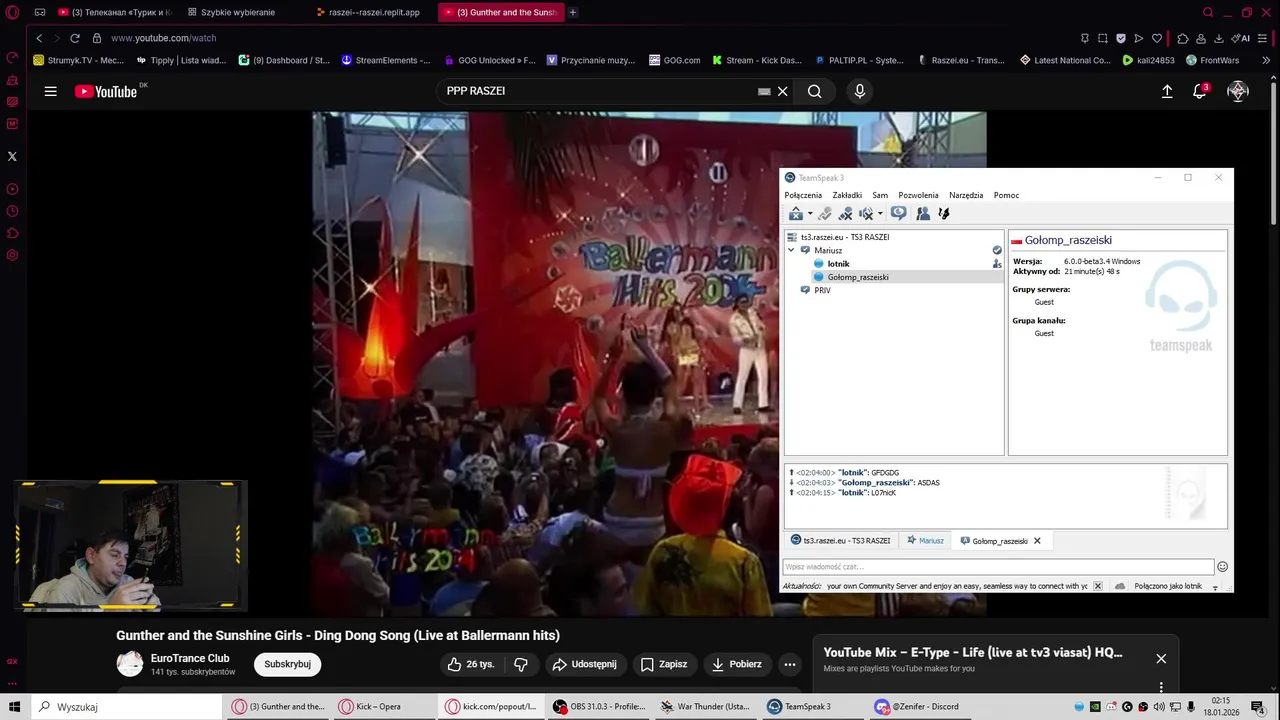This screenshot has height=720, width=1280.
Task: Reload the page with browser refresh icon
Action: point(74,38)
